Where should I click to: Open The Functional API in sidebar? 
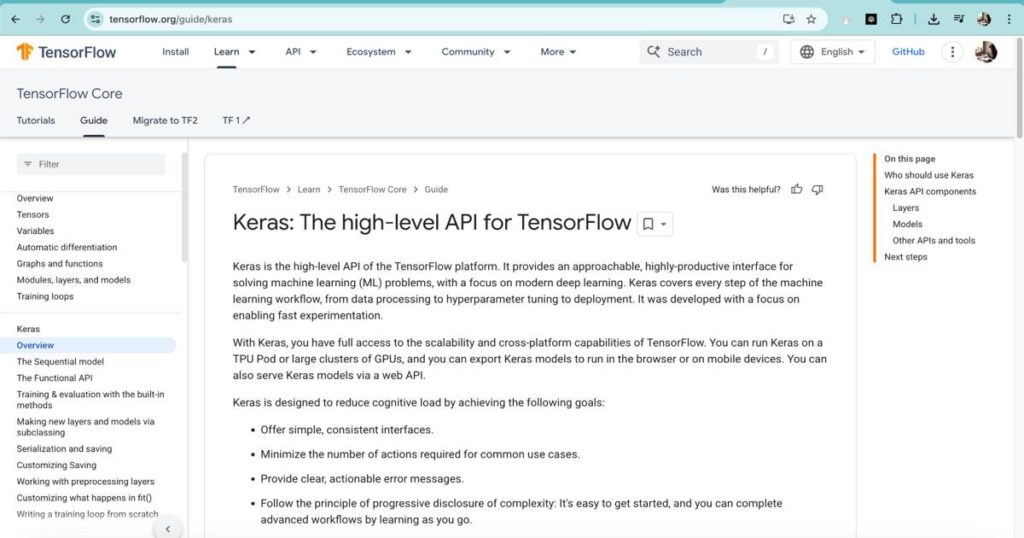54,377
